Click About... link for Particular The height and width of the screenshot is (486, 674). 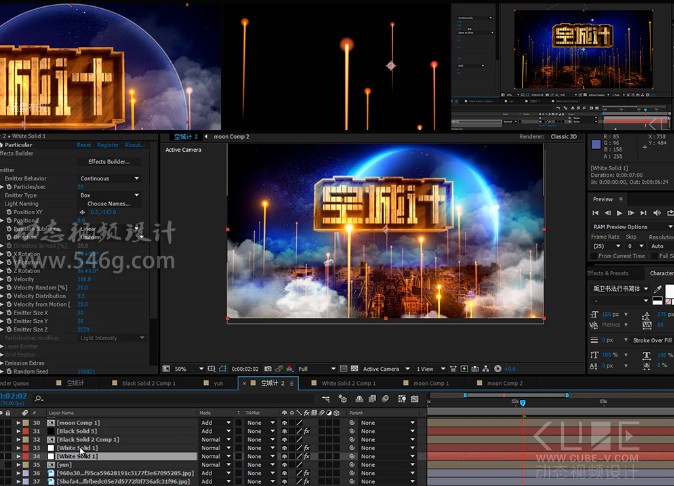[x=134, y=145]
